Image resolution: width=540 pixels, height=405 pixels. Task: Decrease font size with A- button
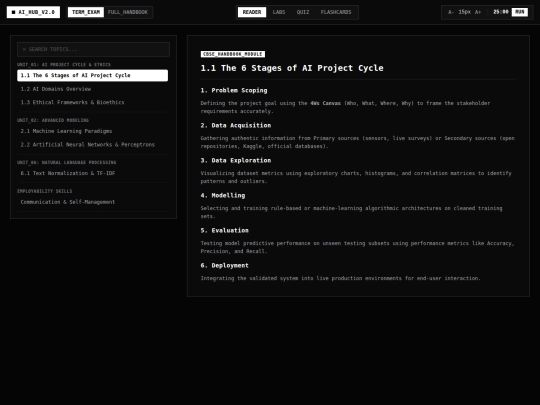451,12
